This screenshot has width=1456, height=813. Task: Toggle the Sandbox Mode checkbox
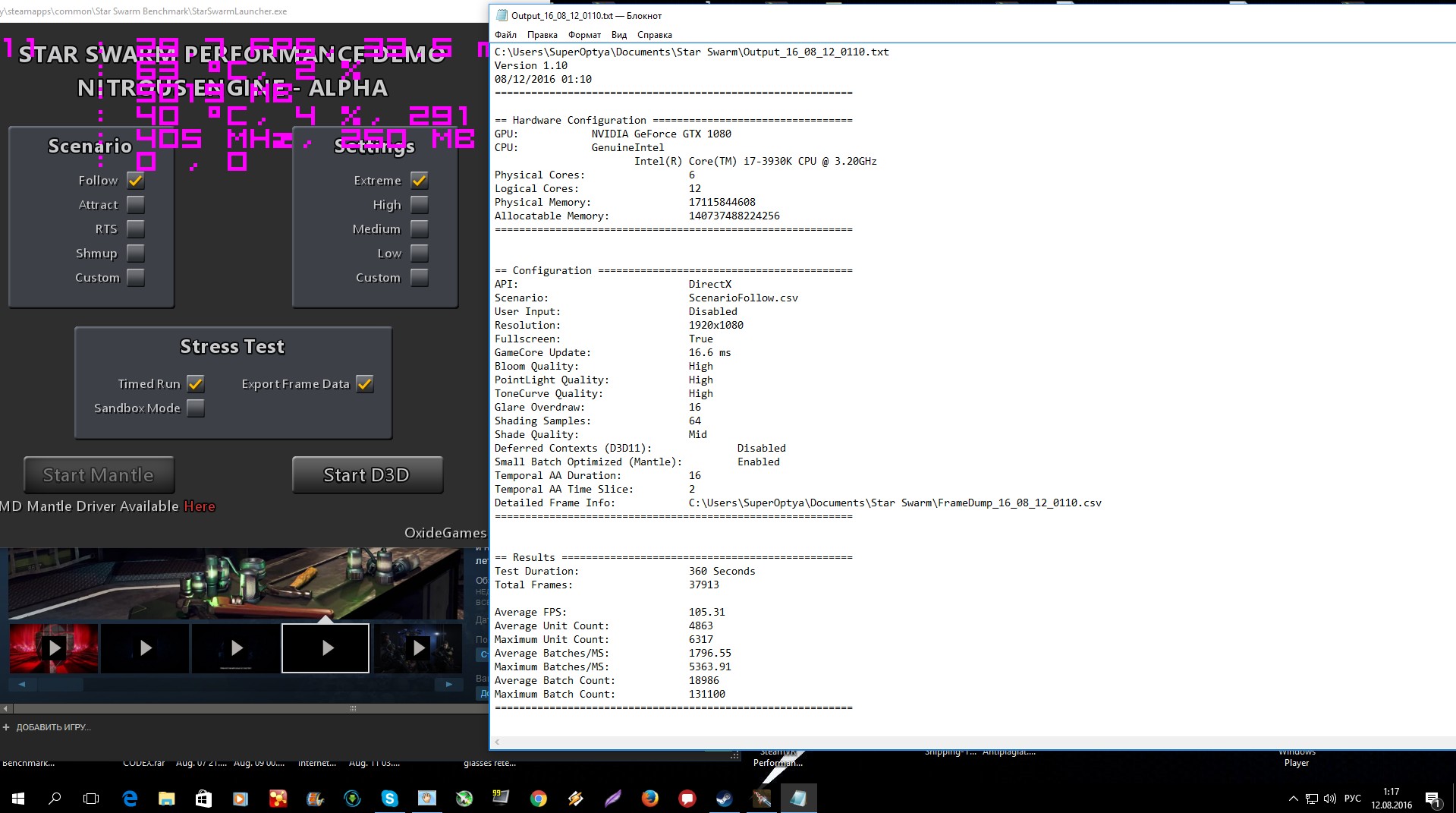pos(196,408)
